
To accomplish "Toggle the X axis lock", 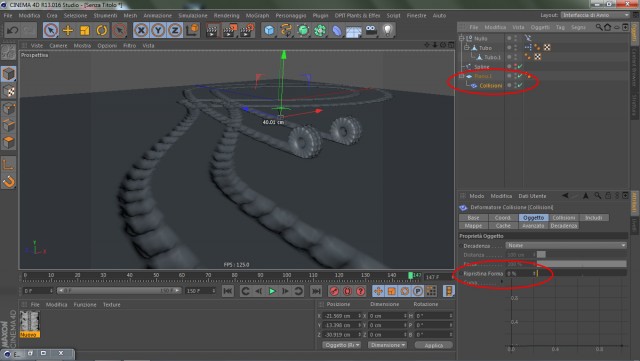I will 141,30.
